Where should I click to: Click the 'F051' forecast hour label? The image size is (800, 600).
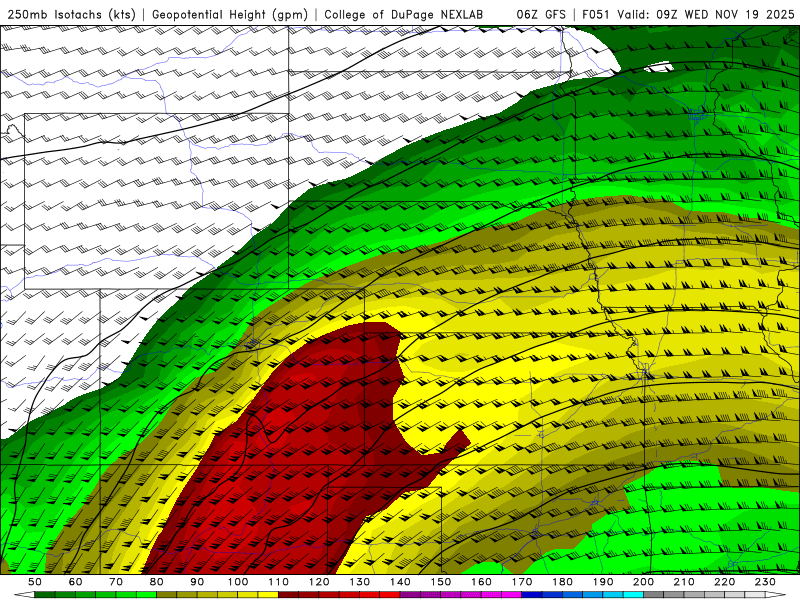point(595,14)
